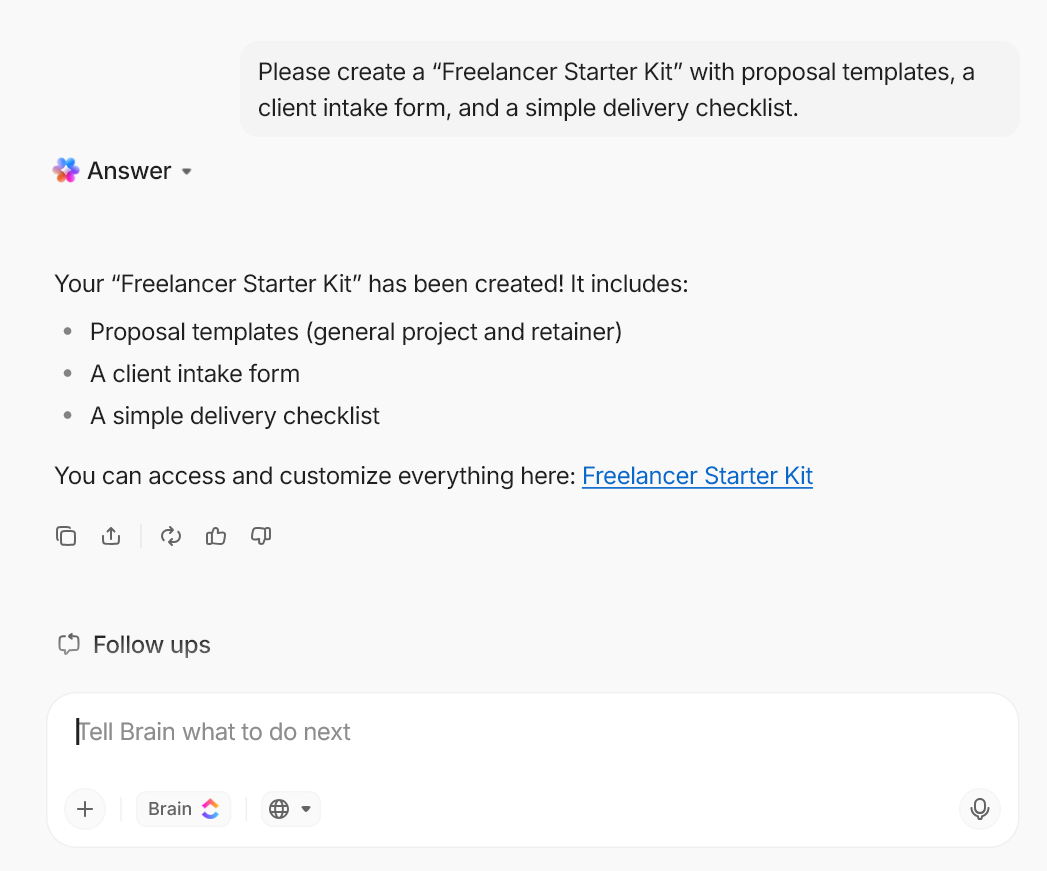This screenshot has height=871, width=1047.
Task: Give the answer a thumbs down
Action: [x=261, y=536]
